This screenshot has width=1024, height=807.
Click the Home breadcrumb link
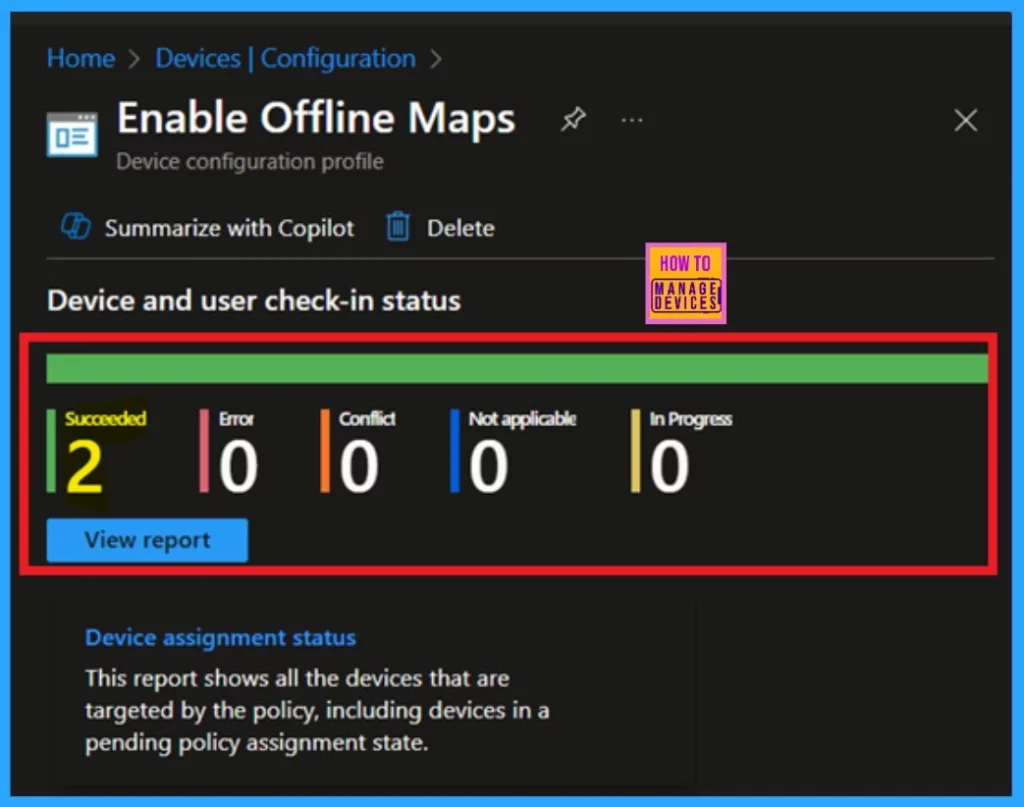[81, 59]
